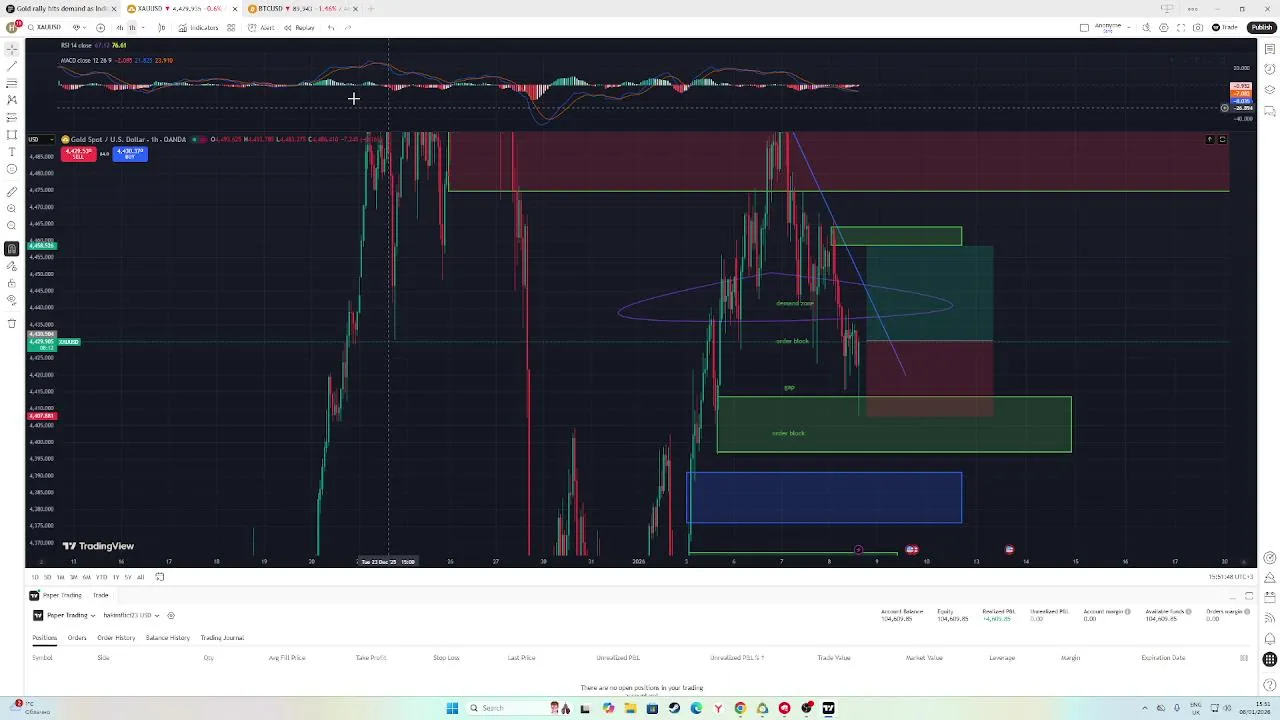This screenshot has width=1280, height=720.
Task: Set chart range to YTD
Action: click(x=101, y=577)
